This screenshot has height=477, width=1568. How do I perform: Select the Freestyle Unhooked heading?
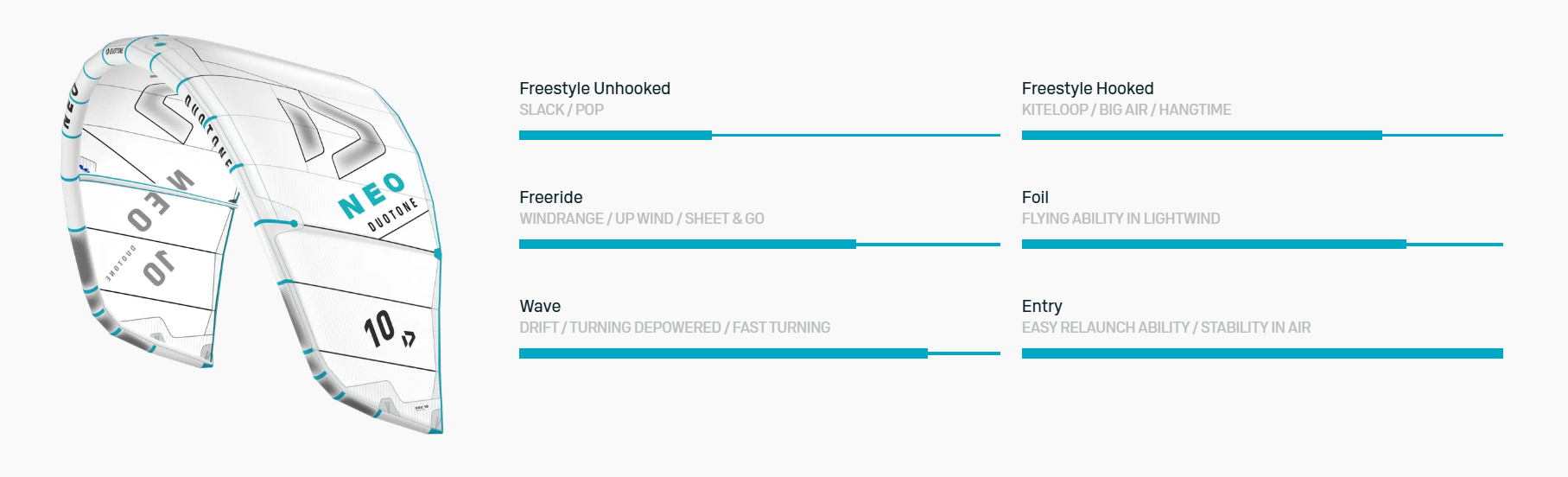(x=594, y=88)
